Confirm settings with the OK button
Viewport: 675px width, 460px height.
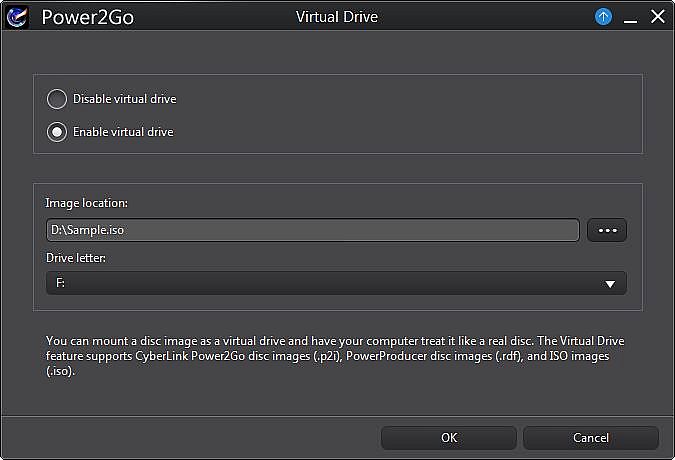449,438
